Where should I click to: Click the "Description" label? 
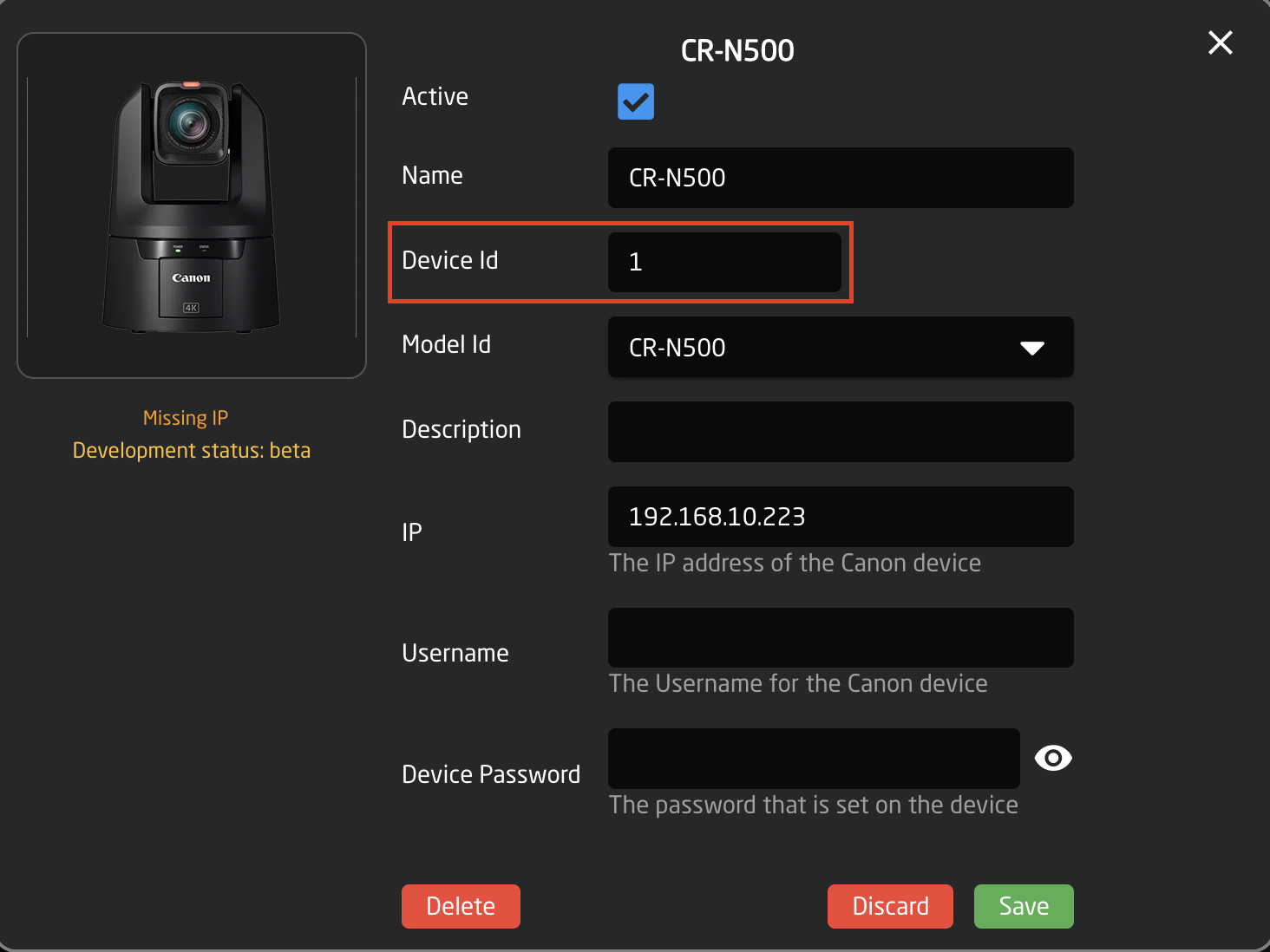point(462,429)
